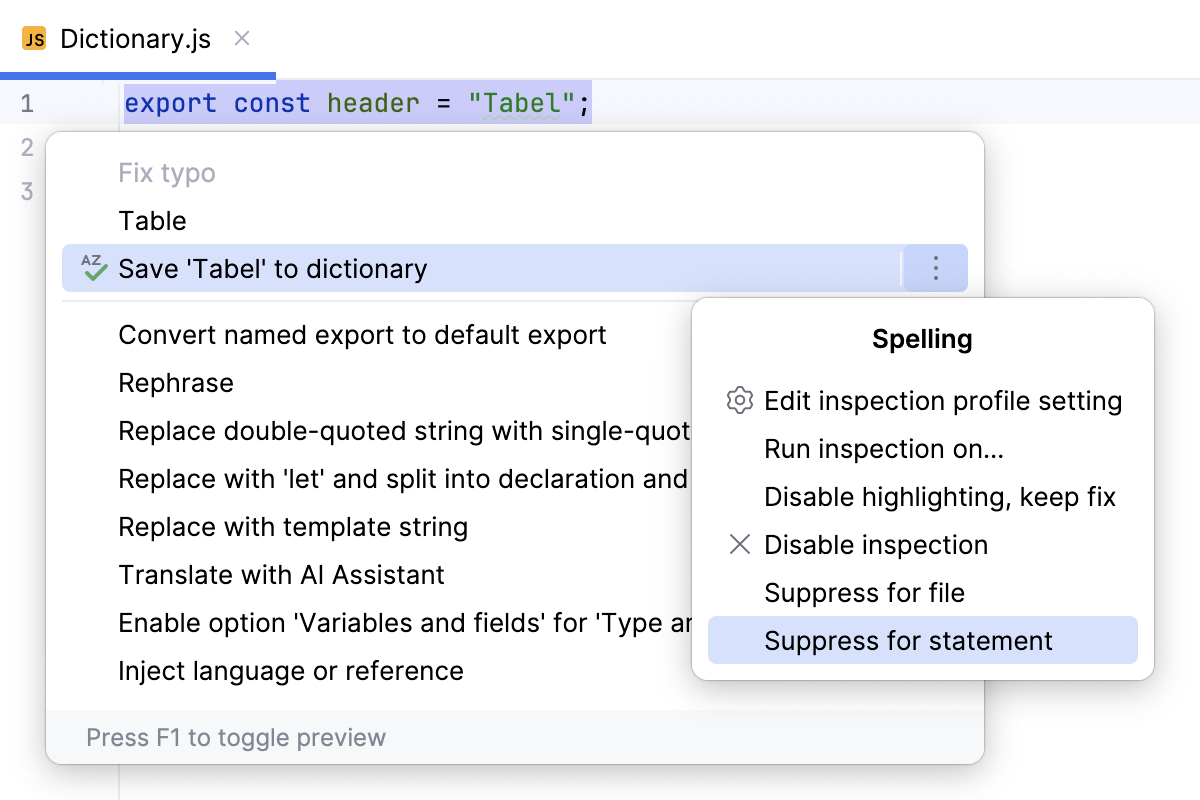The height and width of the screenshot is (800, 1200).
Task: Apply the 'Table' typo fix
Action: (x=152, y=220)
